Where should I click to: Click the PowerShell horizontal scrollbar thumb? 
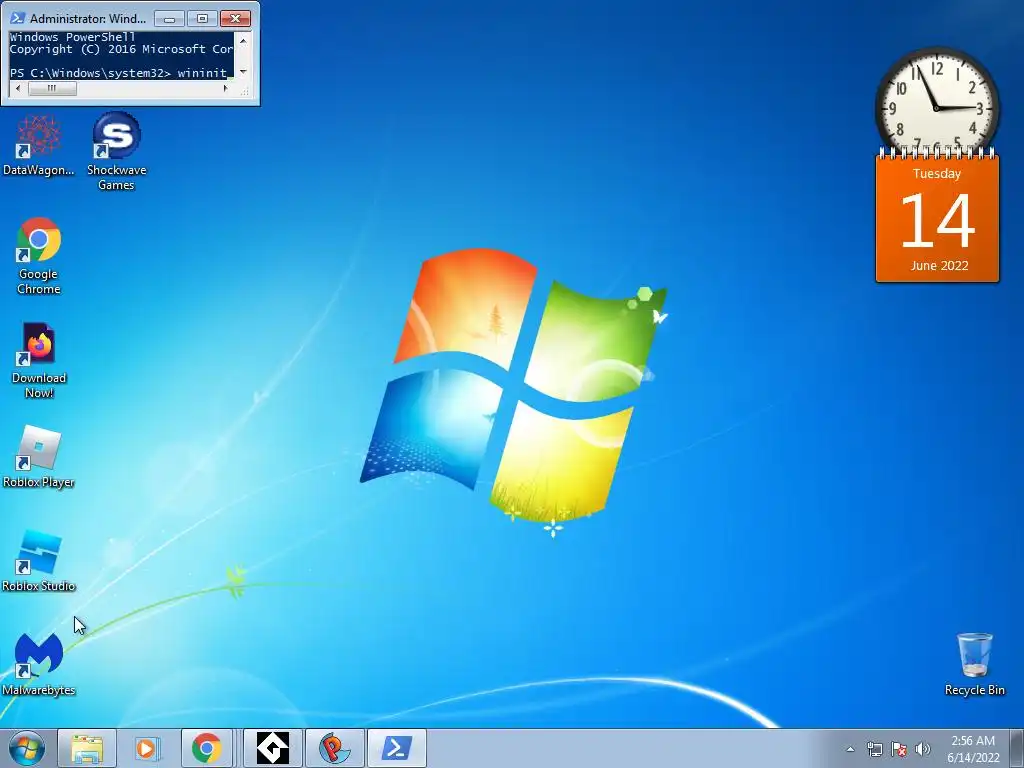point(52,88)
